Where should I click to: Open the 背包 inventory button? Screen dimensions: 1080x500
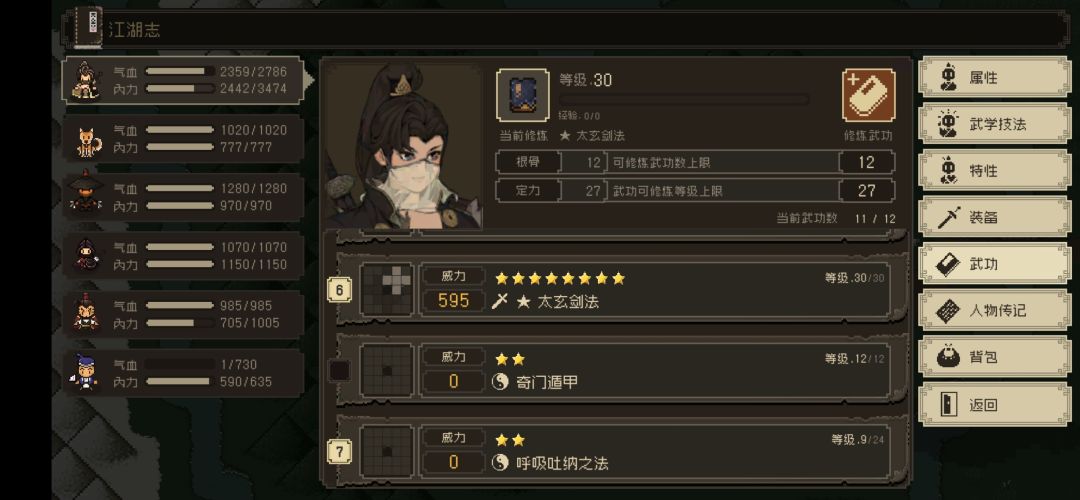[x=995, y=357]
